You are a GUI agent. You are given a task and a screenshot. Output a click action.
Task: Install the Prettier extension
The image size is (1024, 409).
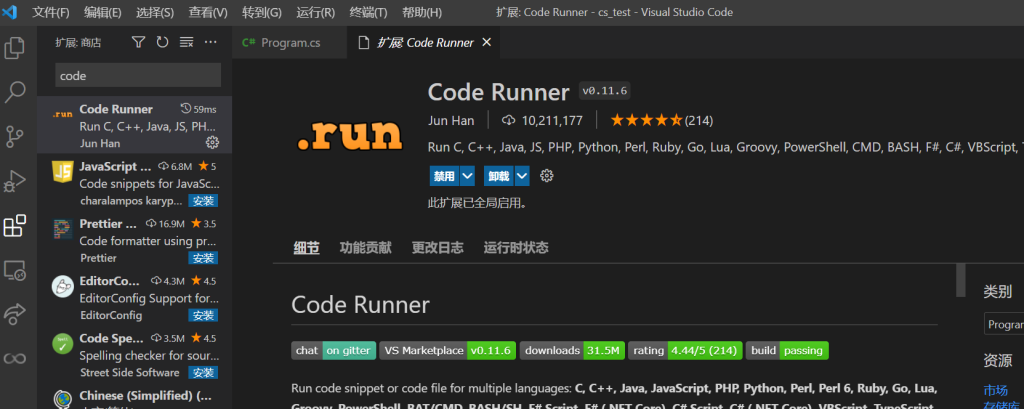tap(203, 258)
